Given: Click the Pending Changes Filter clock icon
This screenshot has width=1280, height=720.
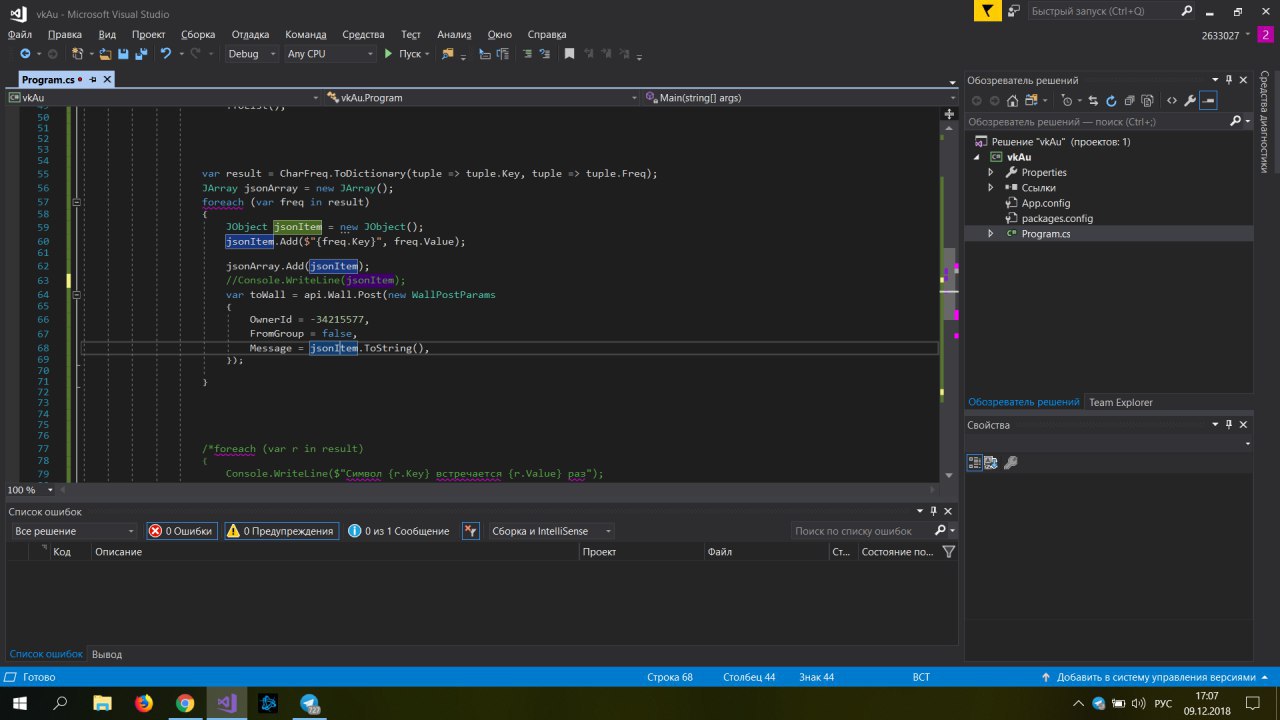Looking at the screenshot, I should [x=1068, y=100].
